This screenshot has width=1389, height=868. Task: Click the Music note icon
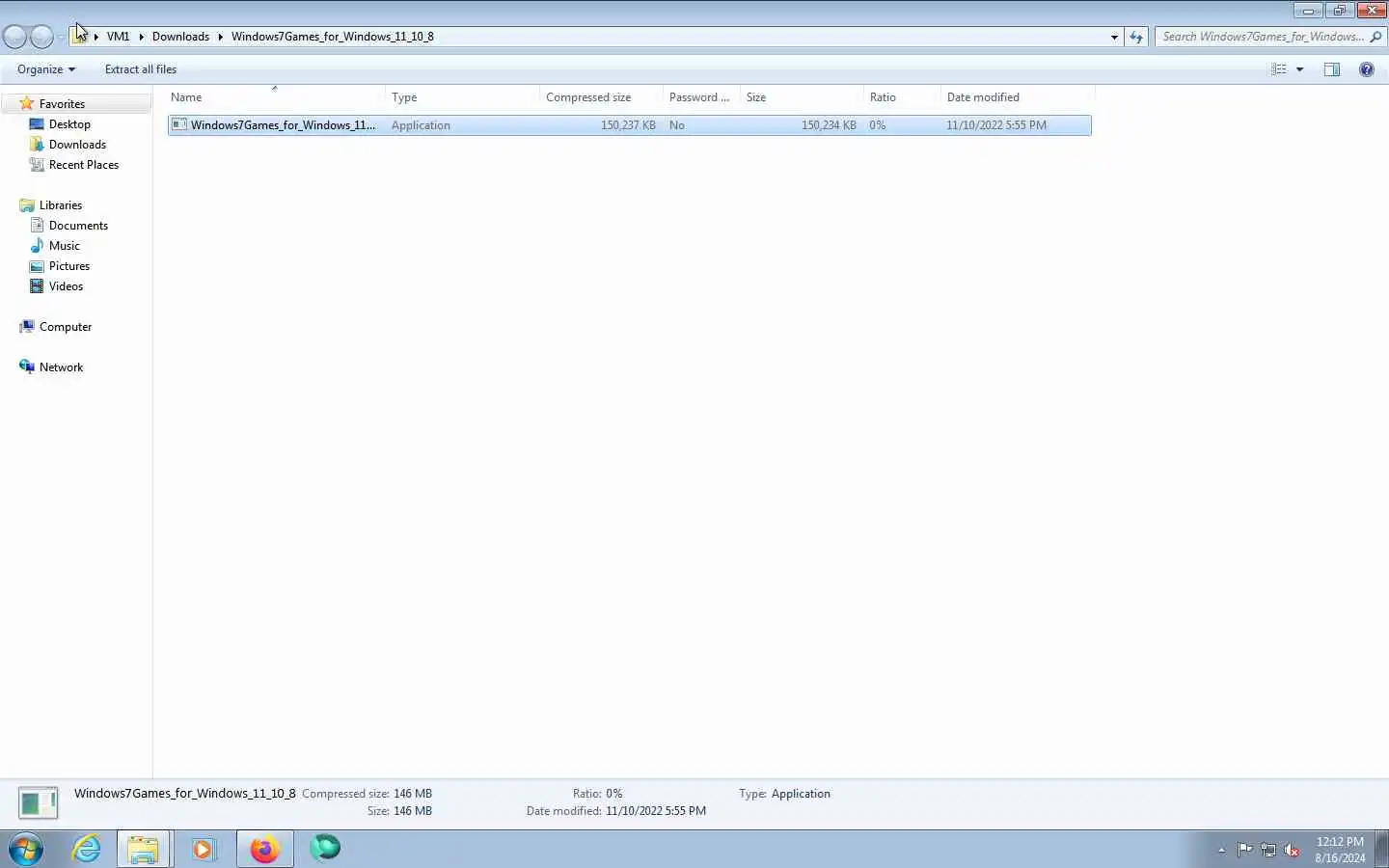point(37,246)
